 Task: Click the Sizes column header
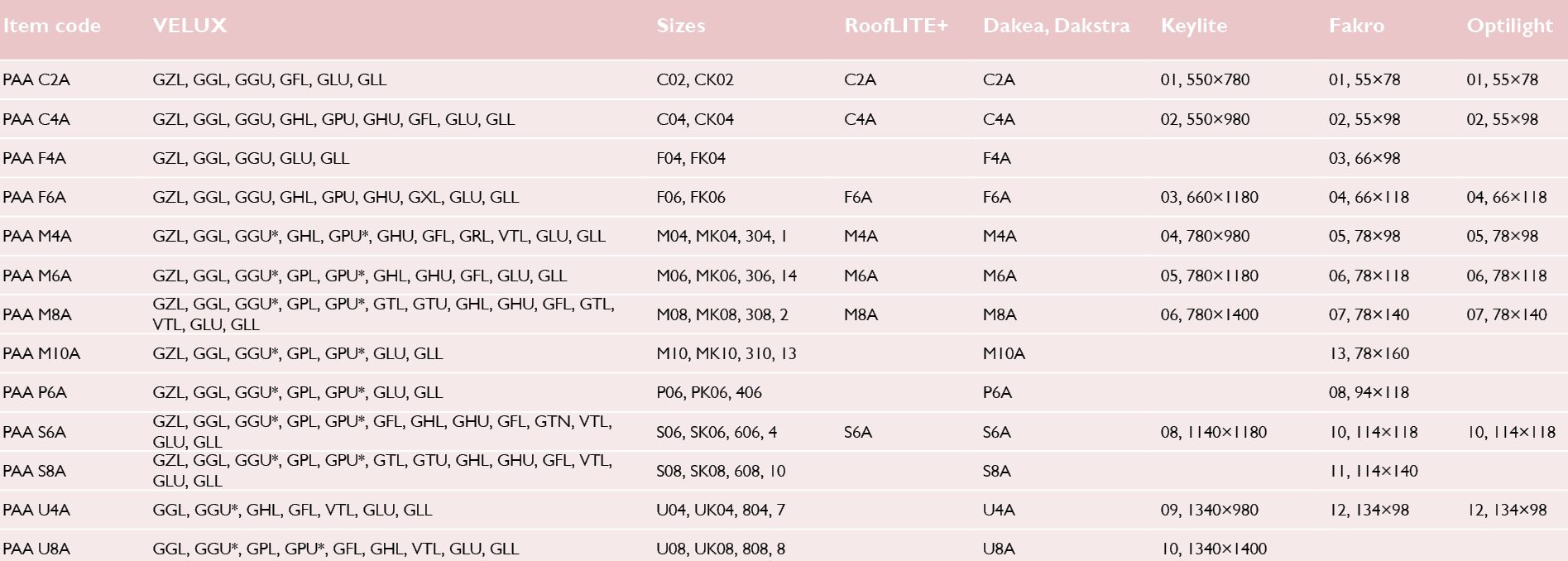tap(681, 26)
